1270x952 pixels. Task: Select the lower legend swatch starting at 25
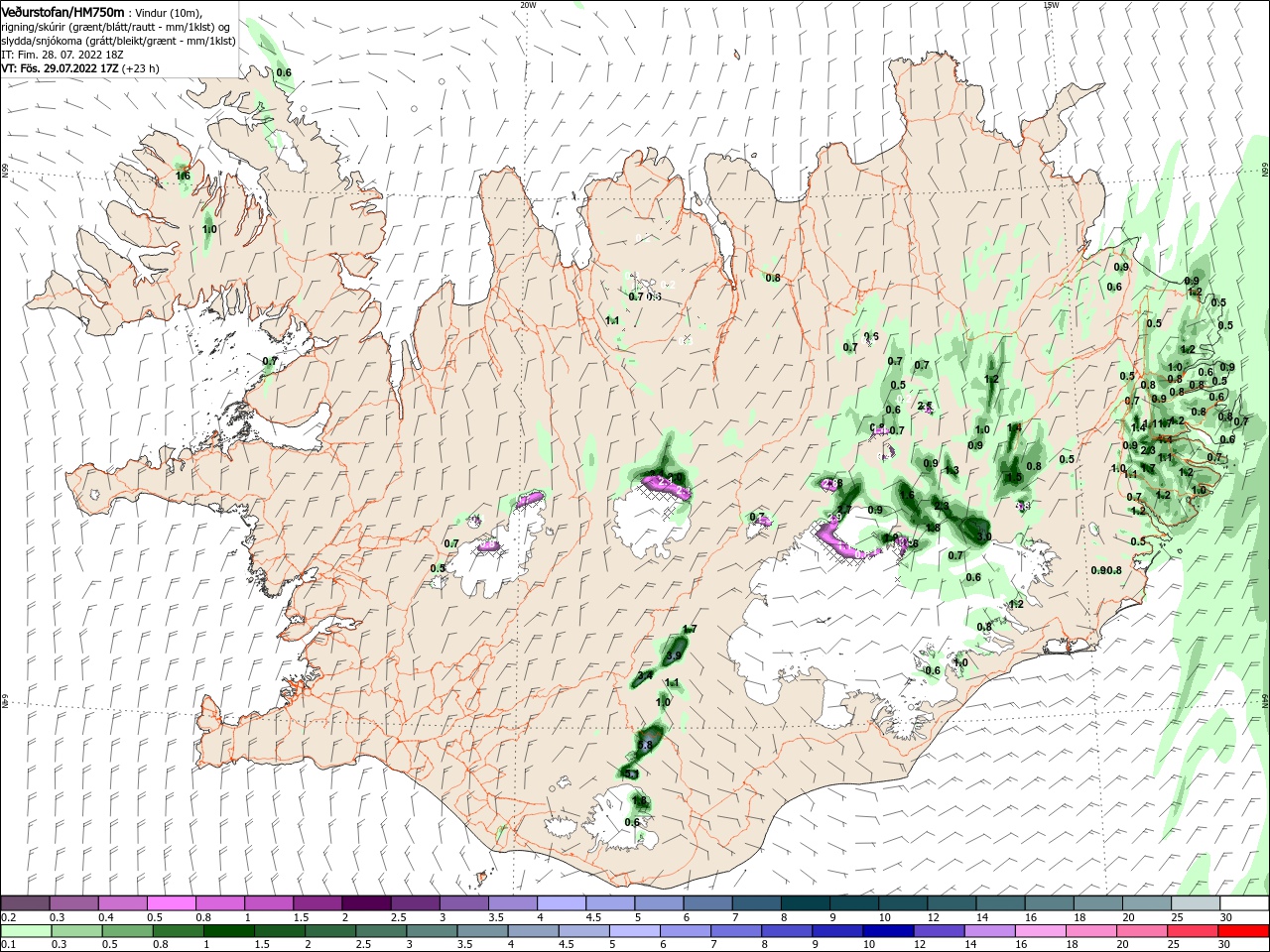click(x=1192, y=931)
